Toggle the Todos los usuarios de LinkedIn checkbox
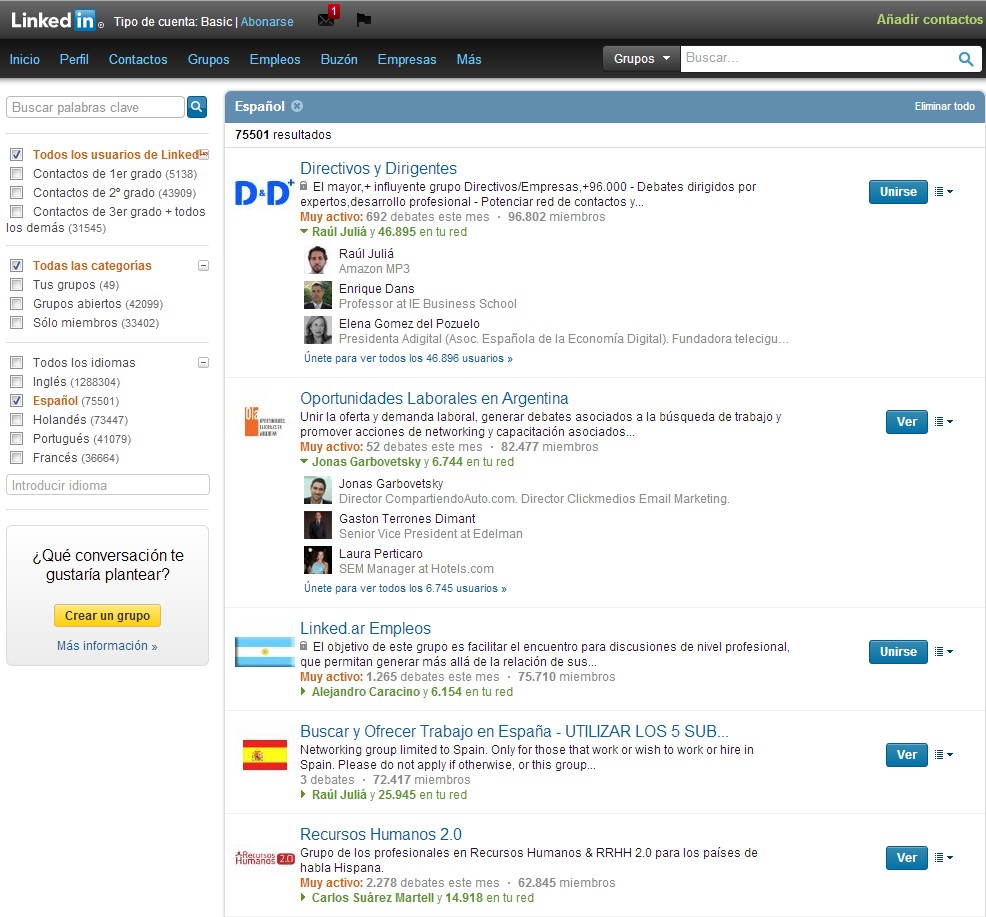This screenshot has width=986, height=917. (x=17, y=155)
